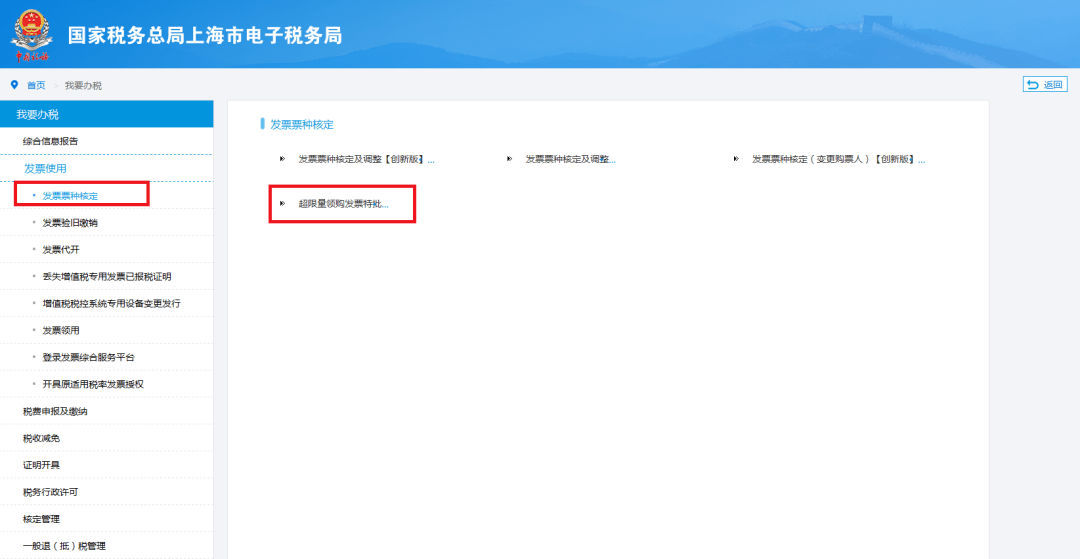Click the location pin icon beside 首页

coord(14,85)
